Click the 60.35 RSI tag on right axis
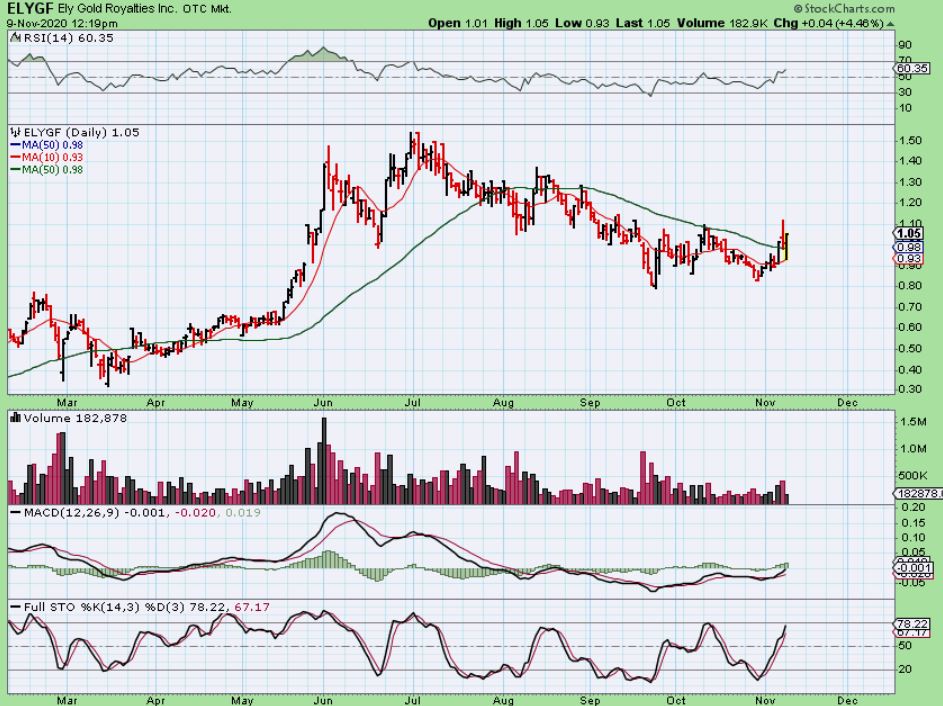This screenshot has width=943, height=706. (912, 69)
